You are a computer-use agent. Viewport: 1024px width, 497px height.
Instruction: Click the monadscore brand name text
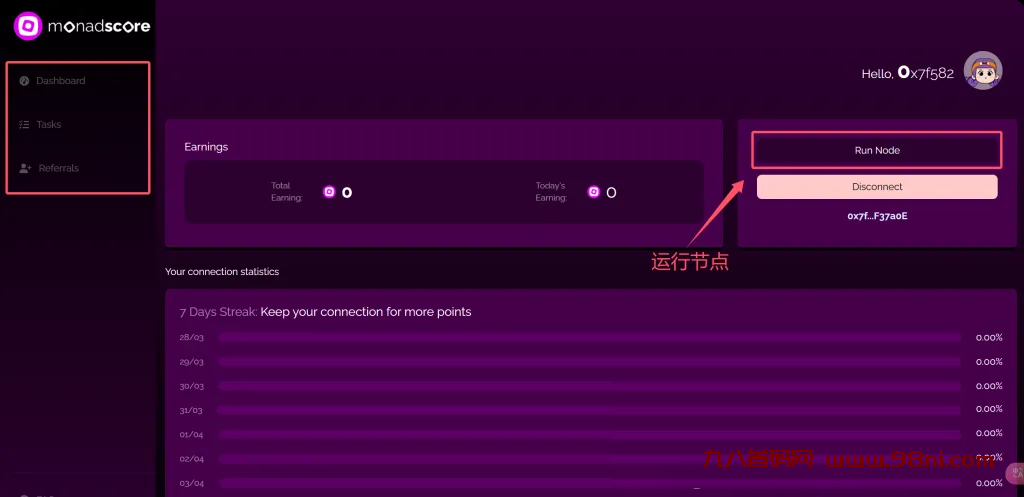tap(99, 26)
